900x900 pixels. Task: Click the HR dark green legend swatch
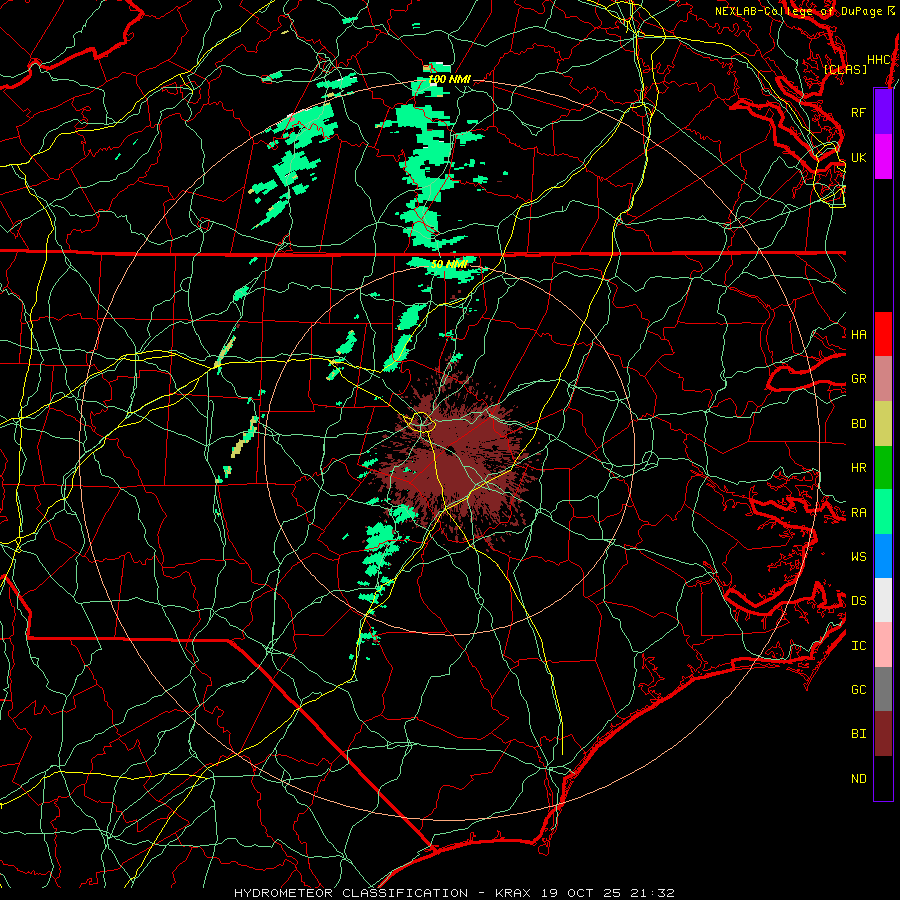pyautogui.click(x=883, y=468)
